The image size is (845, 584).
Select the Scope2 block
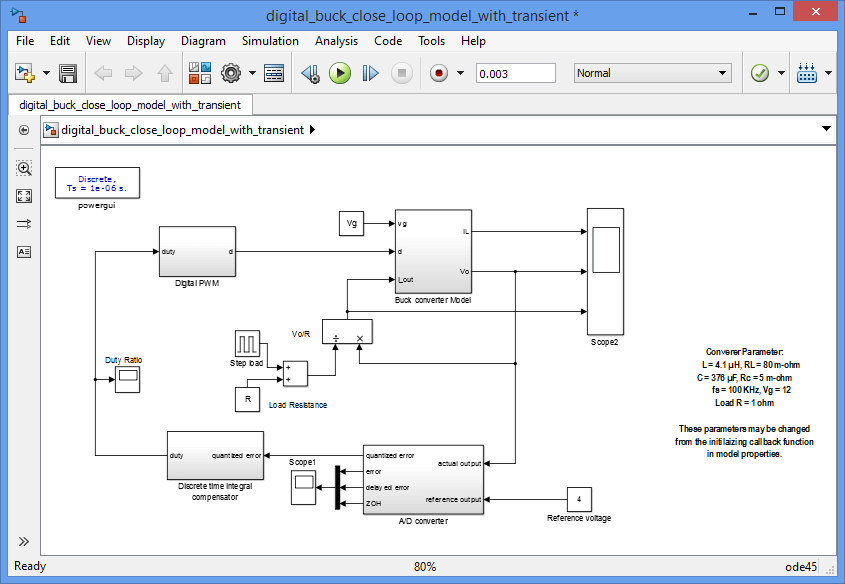click(605, 272)
